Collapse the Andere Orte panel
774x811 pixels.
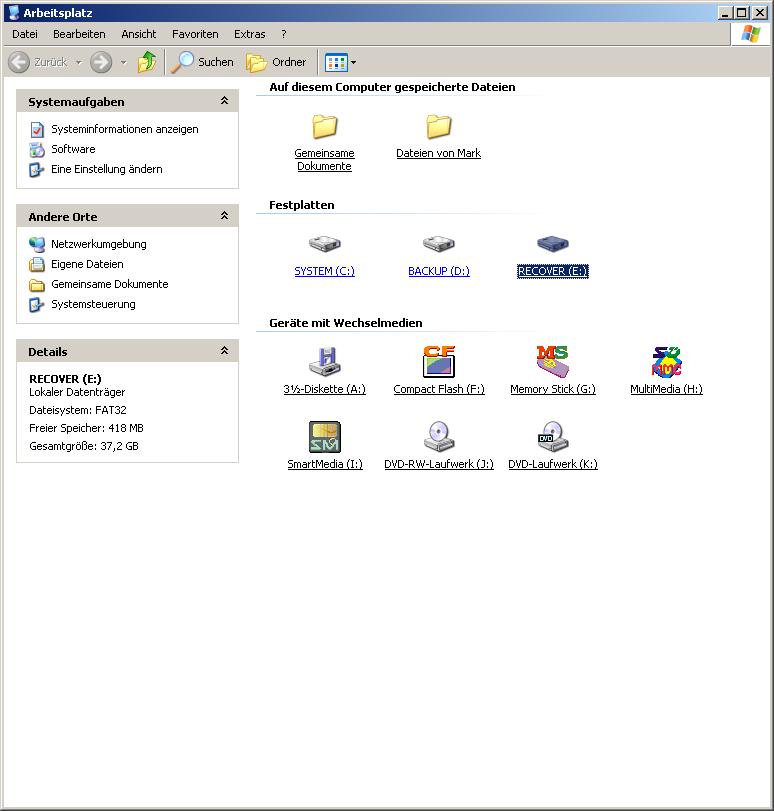pyautogui.click(x=225, y=216)
